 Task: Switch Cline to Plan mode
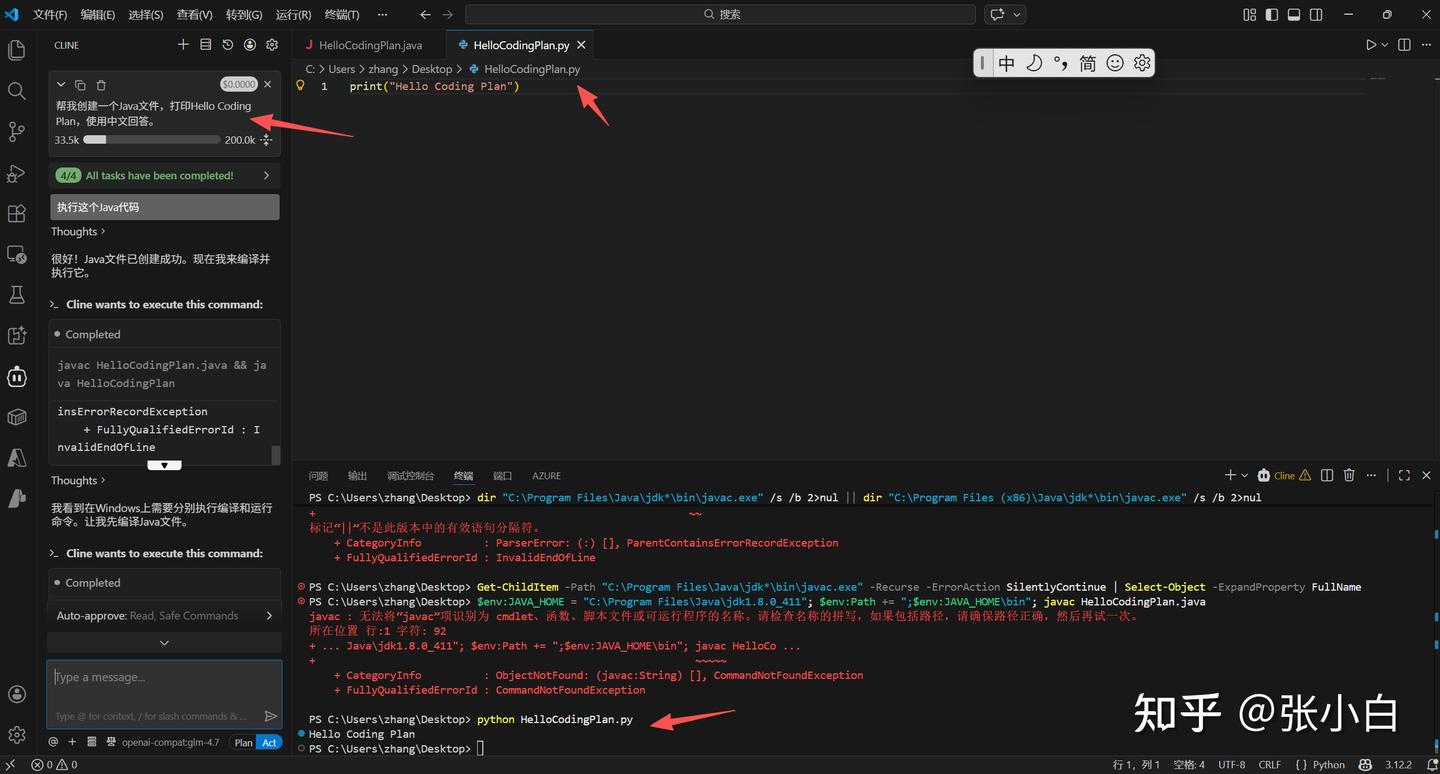pyautogui.click(x=243, y=742)
